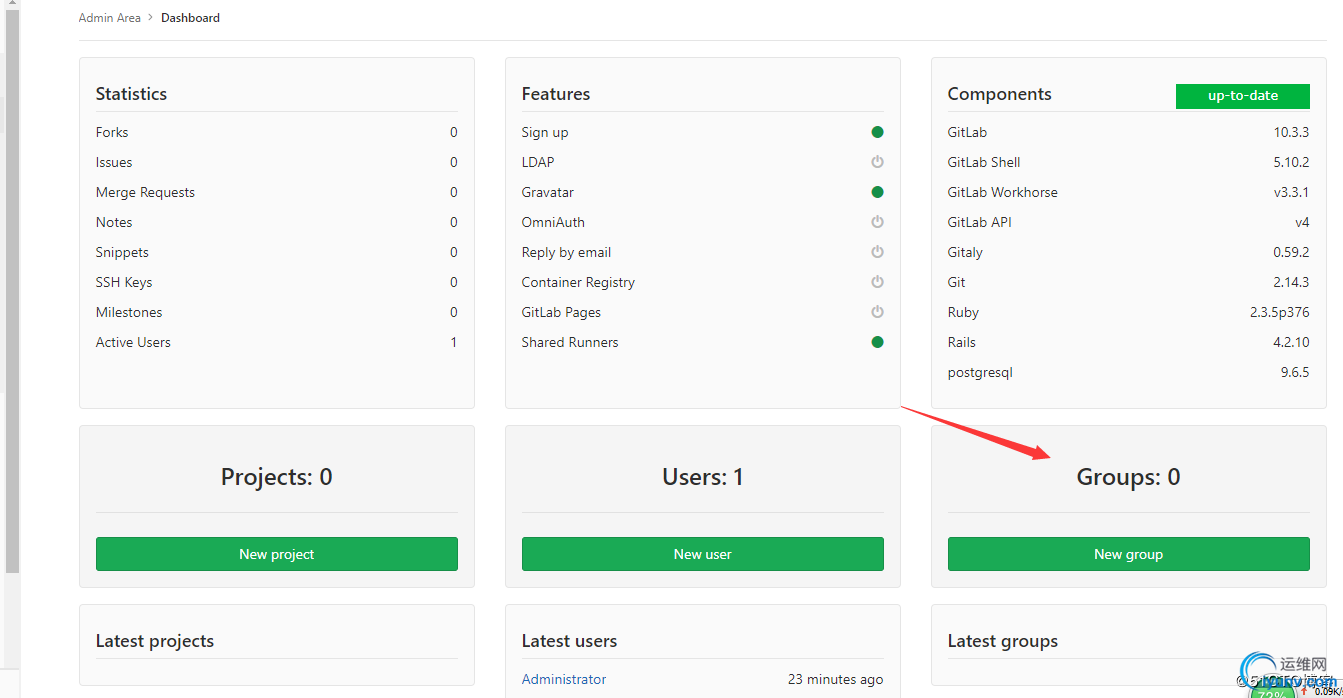
Task: Click the Features panel title
Action: (x=556, y=94)
